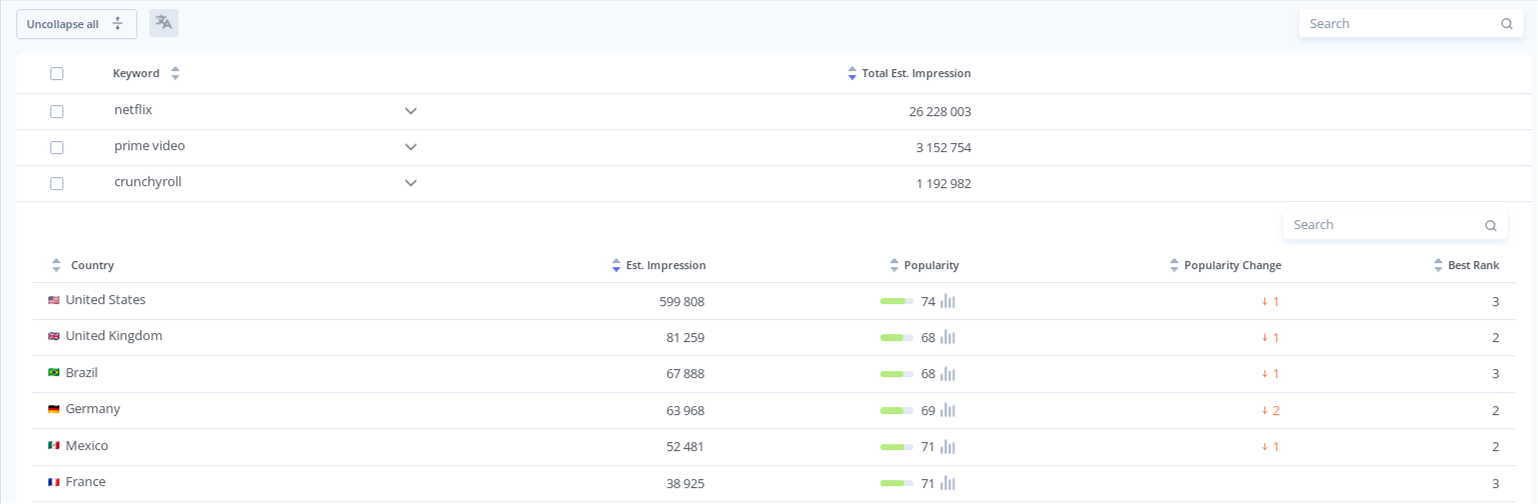Click the Germany country name
The width and height of the screenshot is (1538, 504).
(93, 409)
